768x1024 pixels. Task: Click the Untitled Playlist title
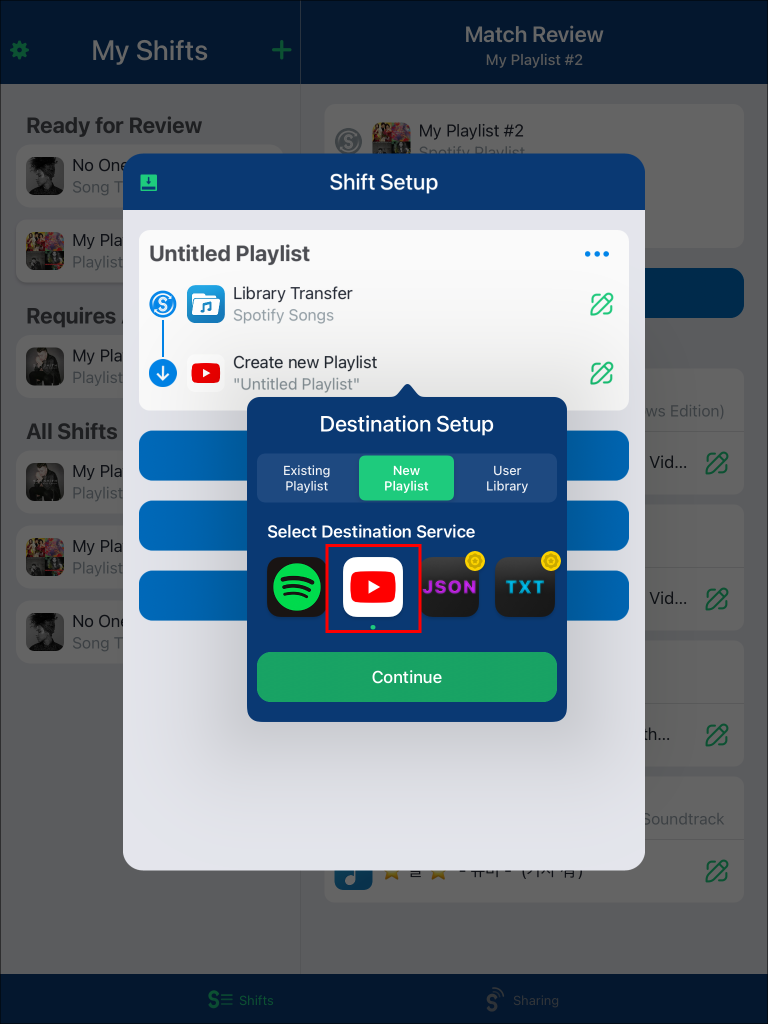(x=230, y=254)
